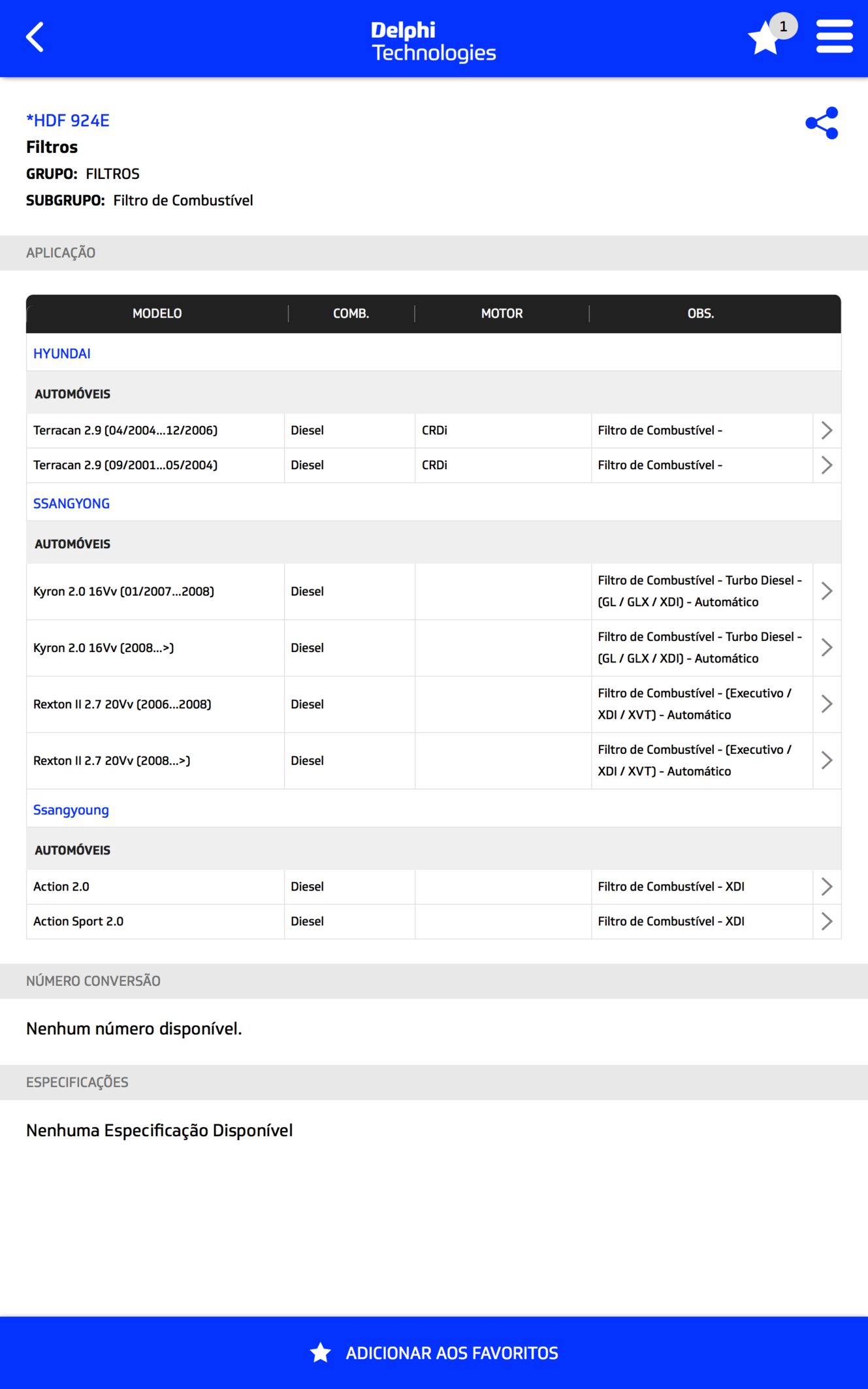Select Kyron 2.0 16Vv (01/2007...2008) model cell
The width and height of the screenshot is (868, 1389).
coord(155,591)
